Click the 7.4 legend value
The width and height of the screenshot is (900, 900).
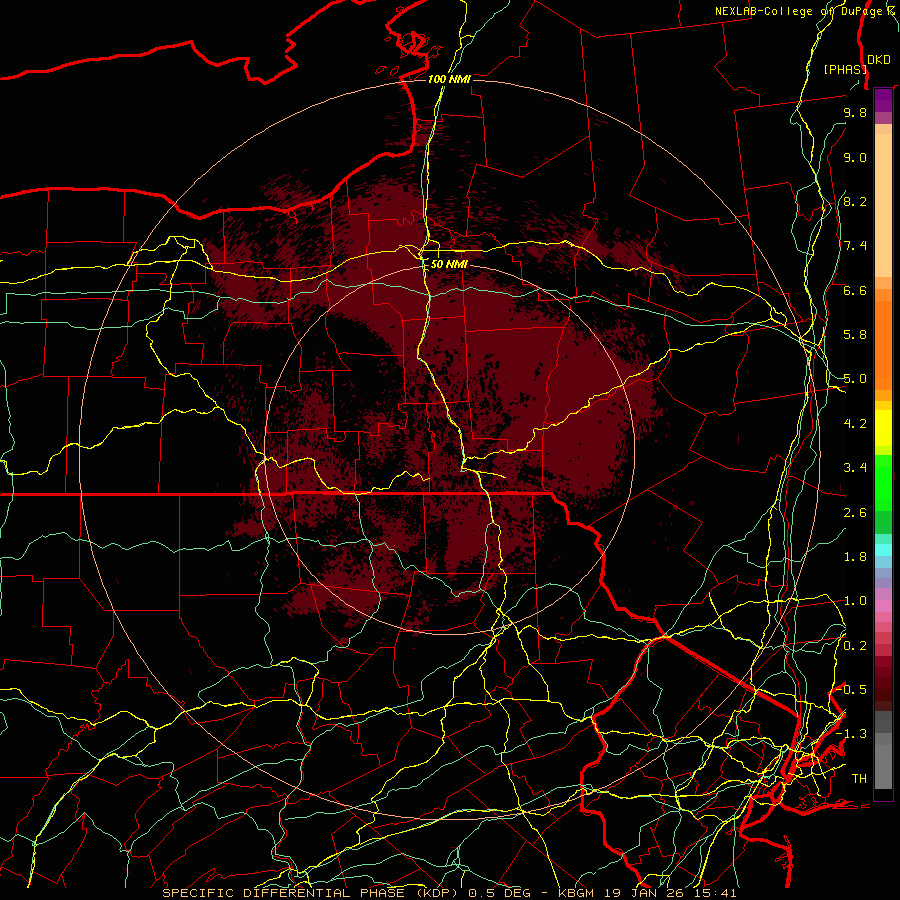pyautogui.click(x=855, y=246)
